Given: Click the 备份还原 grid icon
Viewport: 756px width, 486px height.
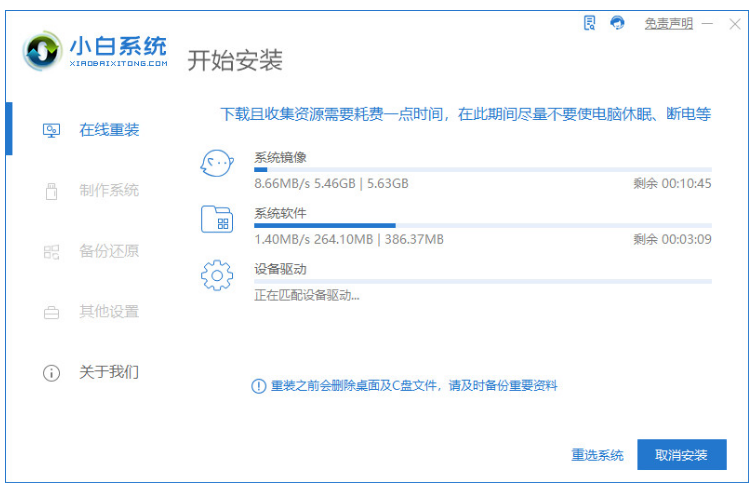Looking at the screenshot, I should point(52,252).
